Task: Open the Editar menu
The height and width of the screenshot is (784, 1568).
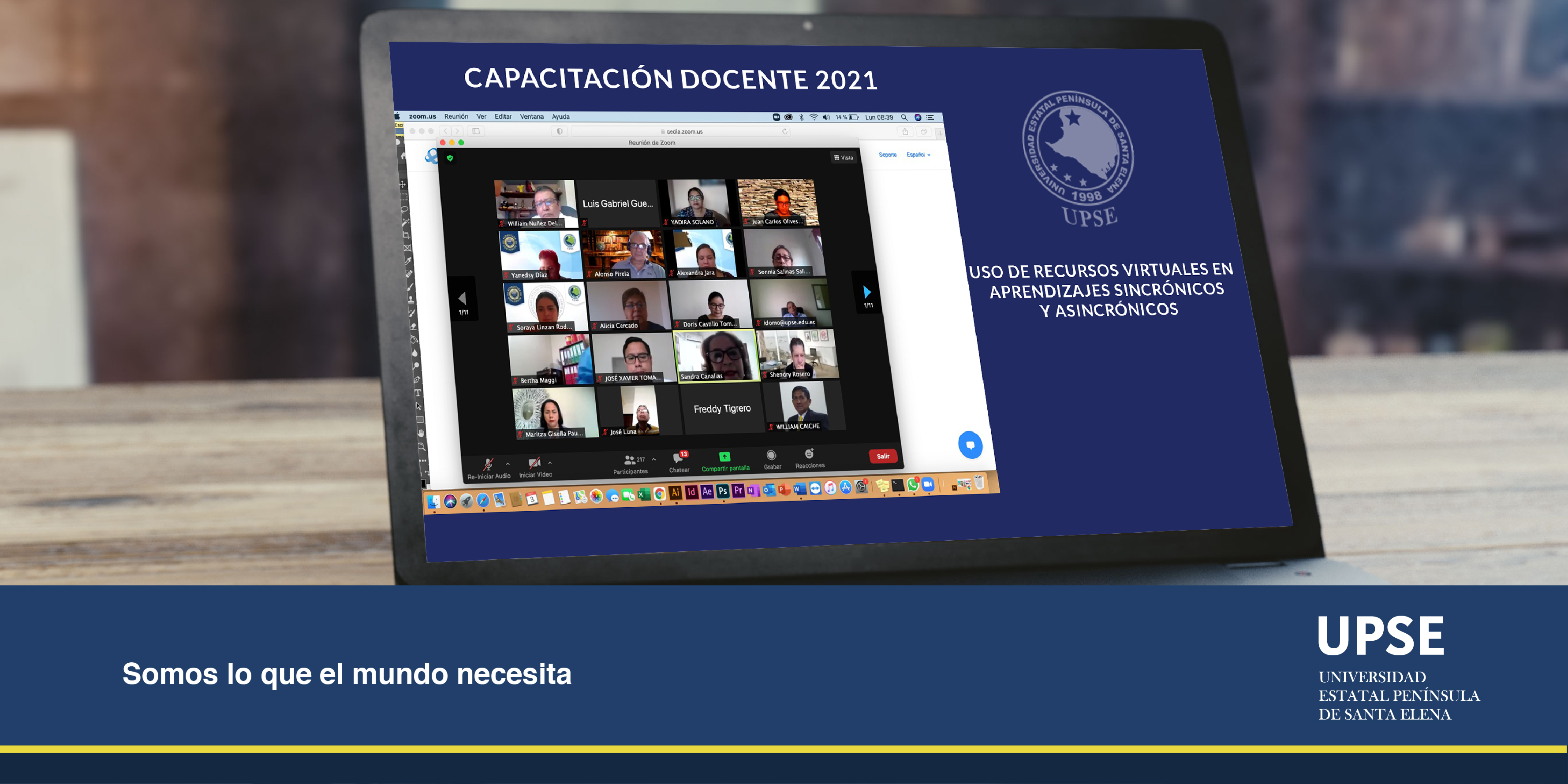Action: 503,116
